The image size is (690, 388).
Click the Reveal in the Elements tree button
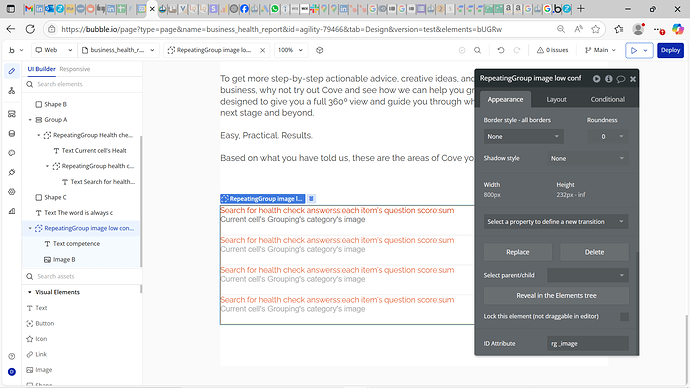tap(556, 296)
